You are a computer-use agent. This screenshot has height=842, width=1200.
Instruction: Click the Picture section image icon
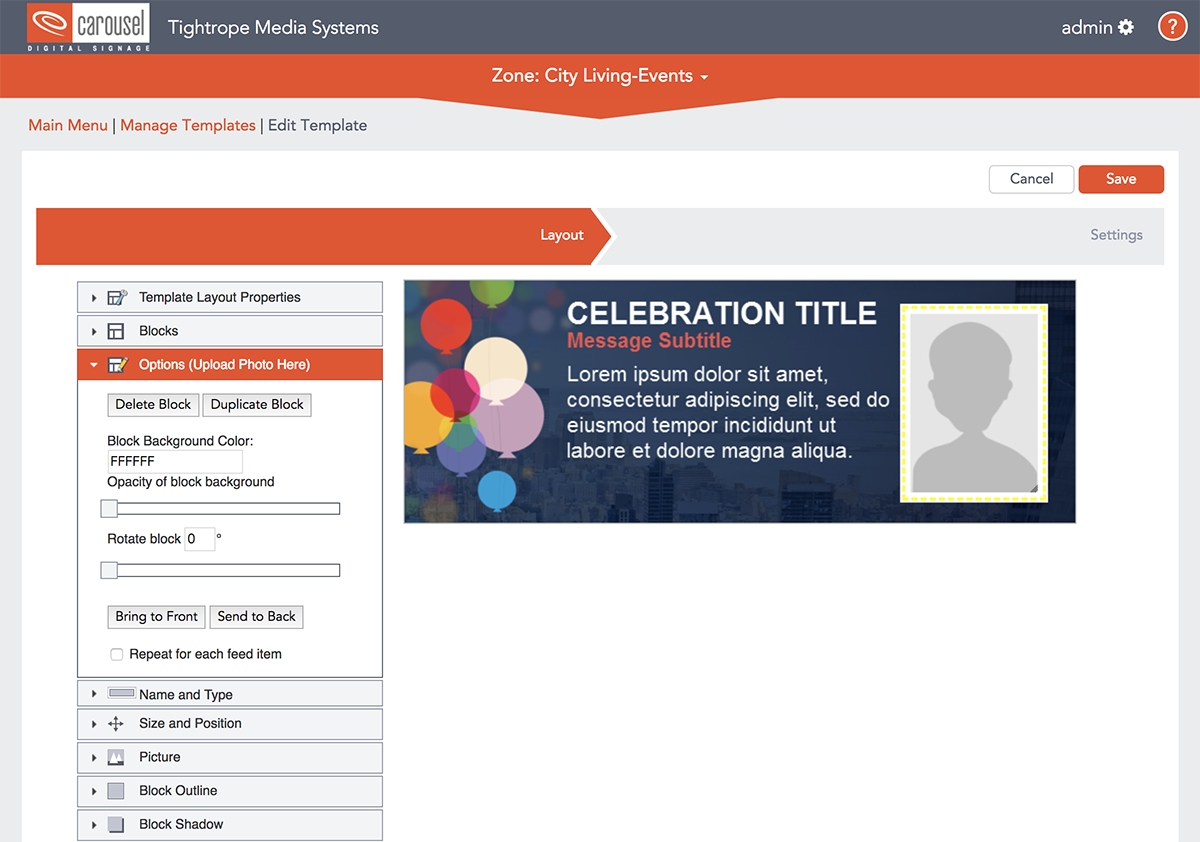(x=116, y=757)
